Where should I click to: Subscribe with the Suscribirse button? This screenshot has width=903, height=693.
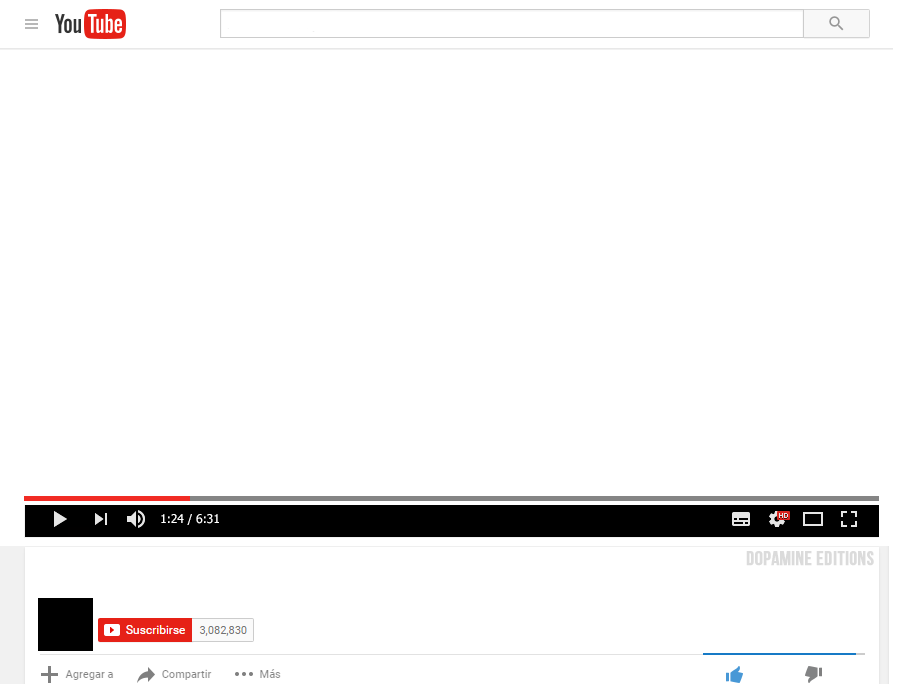click(x=145, y=630)
